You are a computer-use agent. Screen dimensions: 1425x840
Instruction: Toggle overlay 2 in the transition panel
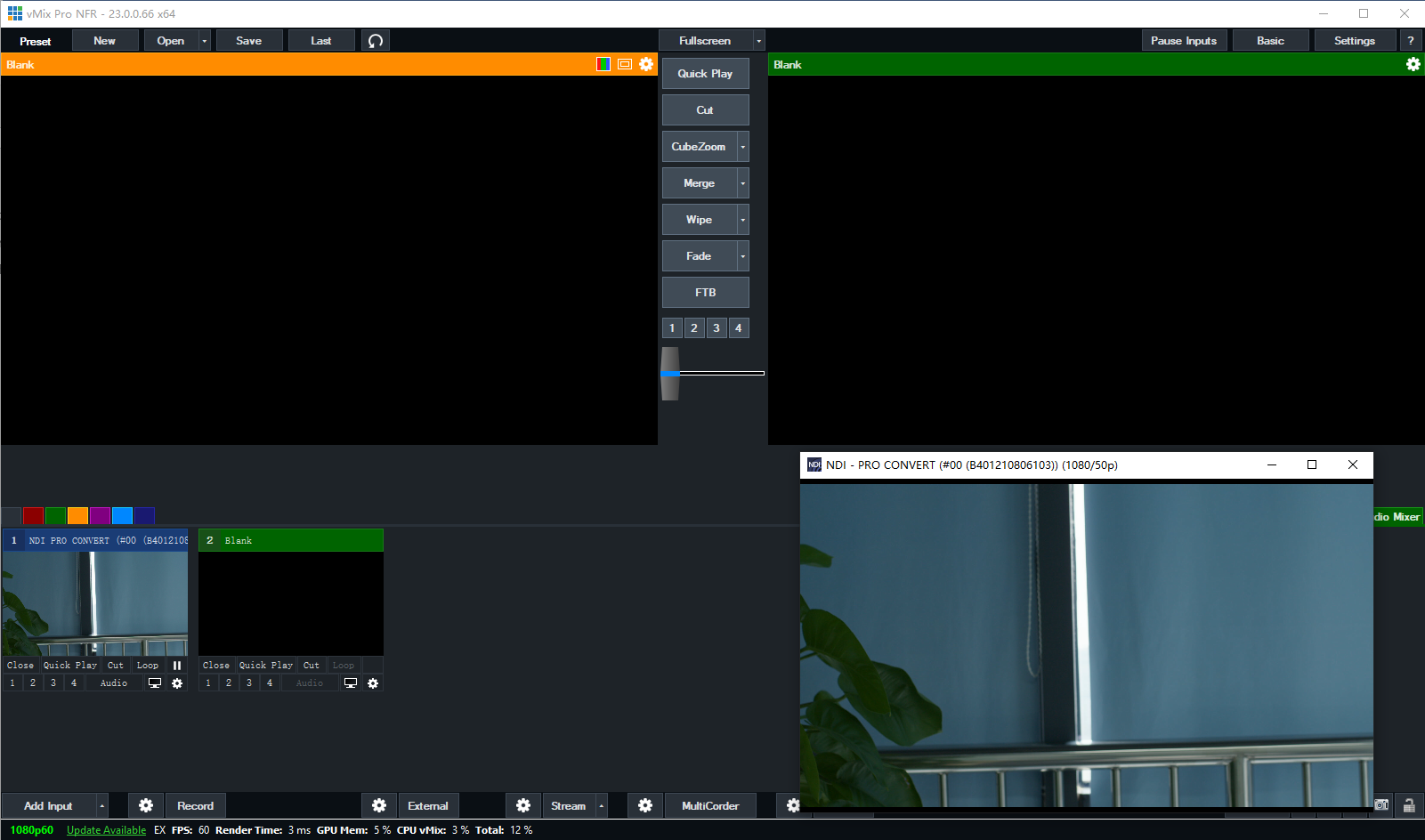[x=694, y=328]
